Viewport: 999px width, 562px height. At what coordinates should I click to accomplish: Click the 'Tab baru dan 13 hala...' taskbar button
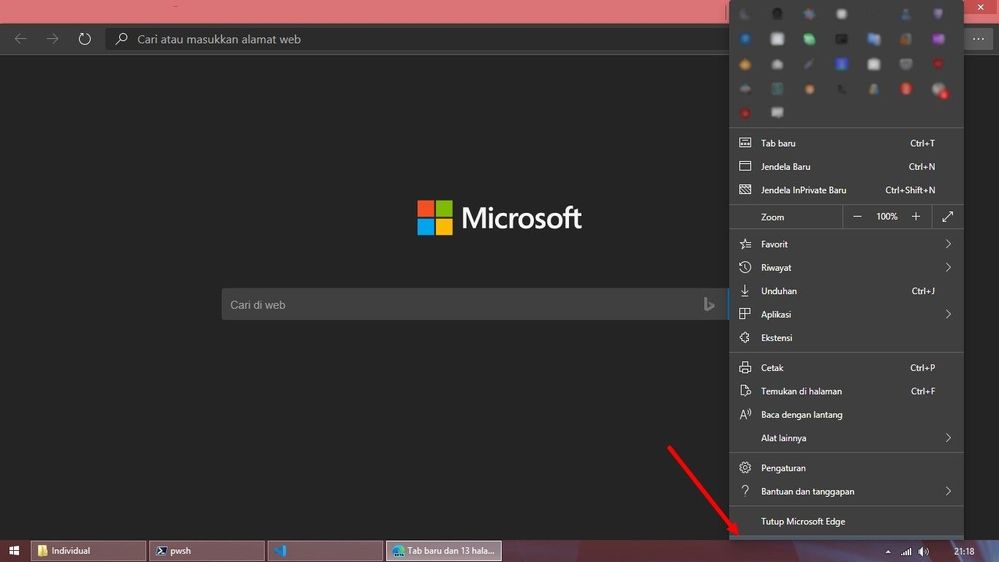coord(443,551)
